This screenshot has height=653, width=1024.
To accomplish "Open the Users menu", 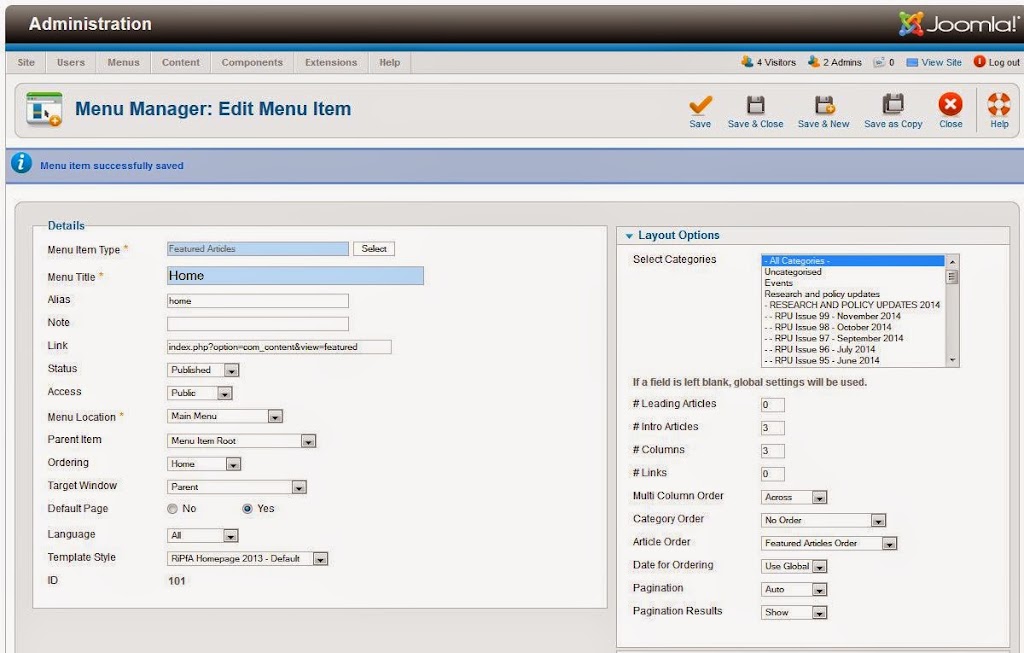I will [71, 63].
